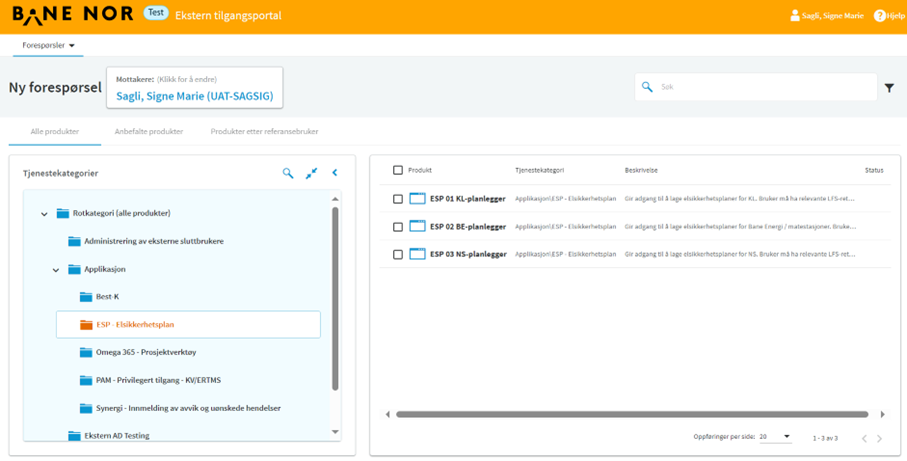
Task: Sort by Status column header
Action: pos(874,170)
